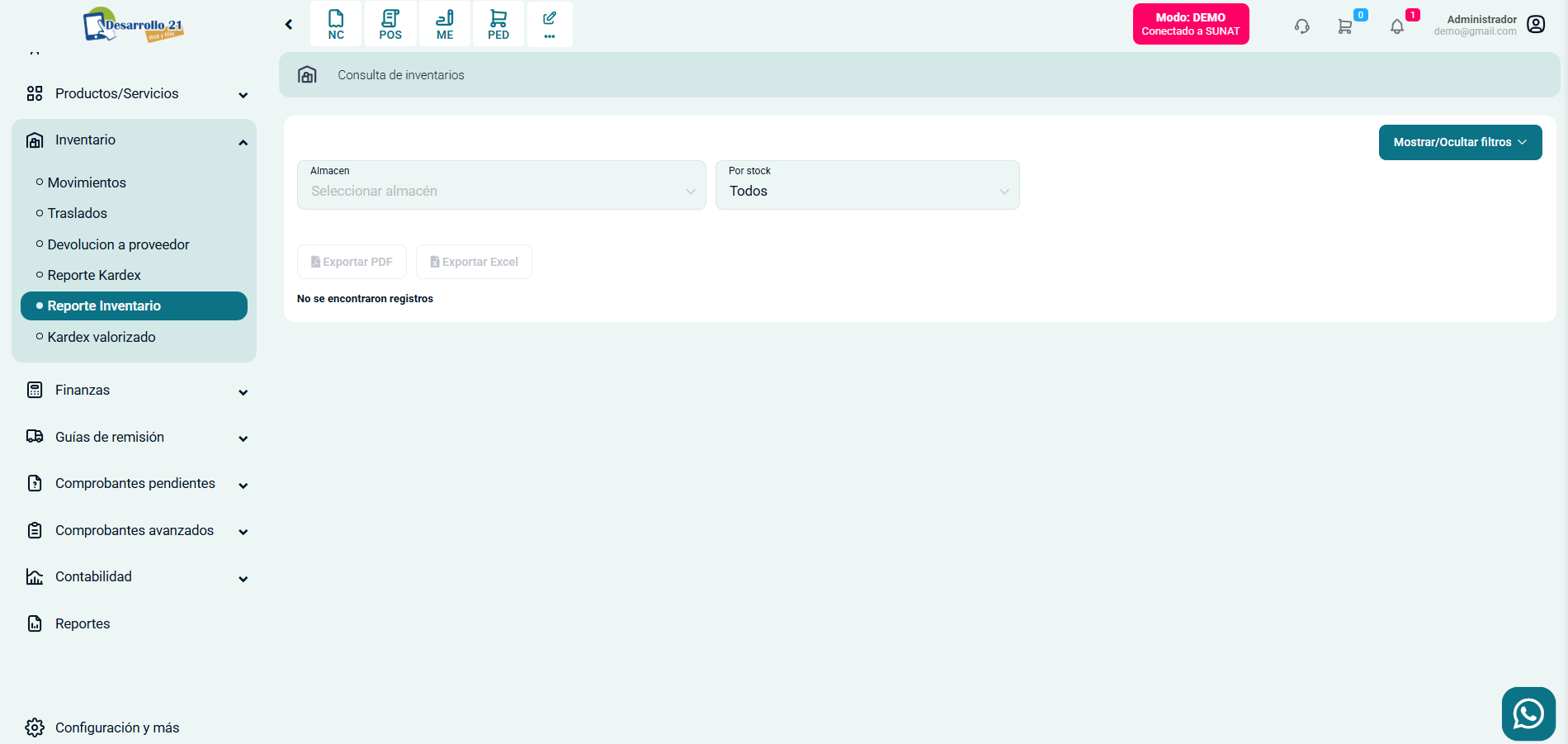This screenshot has width=1568, height=744.
Task: Open the PED cart shortcut
Action: coord(498,24)
